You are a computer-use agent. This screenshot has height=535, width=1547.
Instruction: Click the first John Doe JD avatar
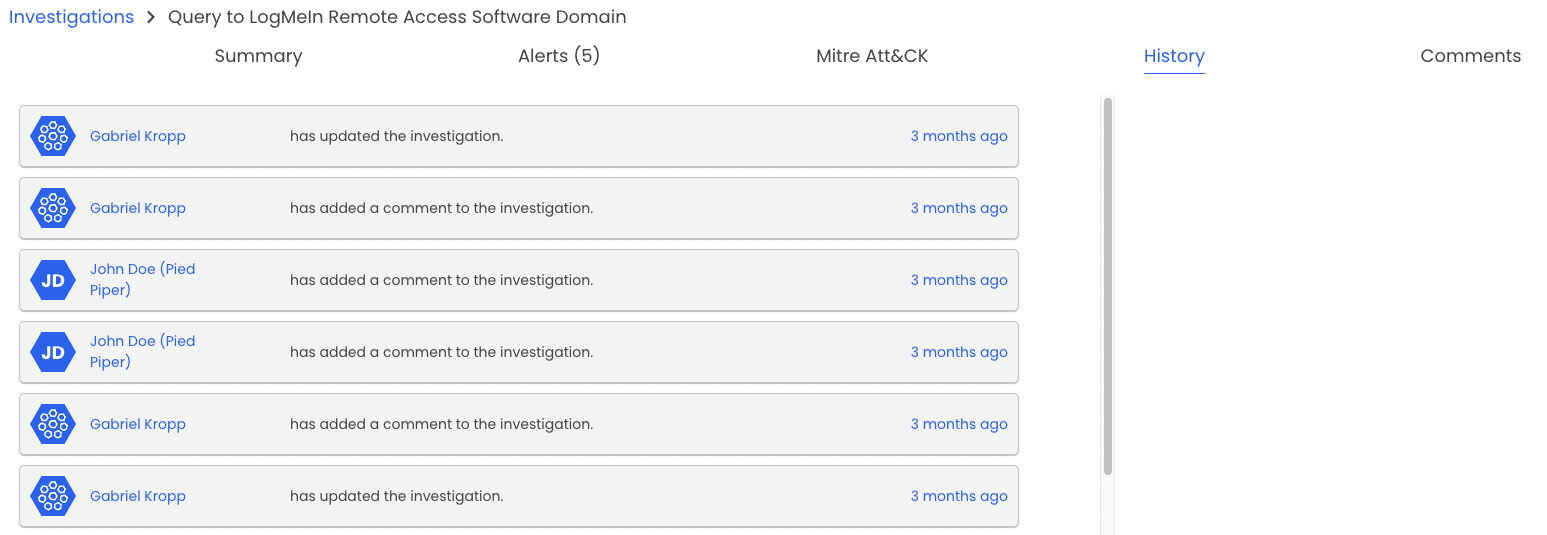coord(53,280)
